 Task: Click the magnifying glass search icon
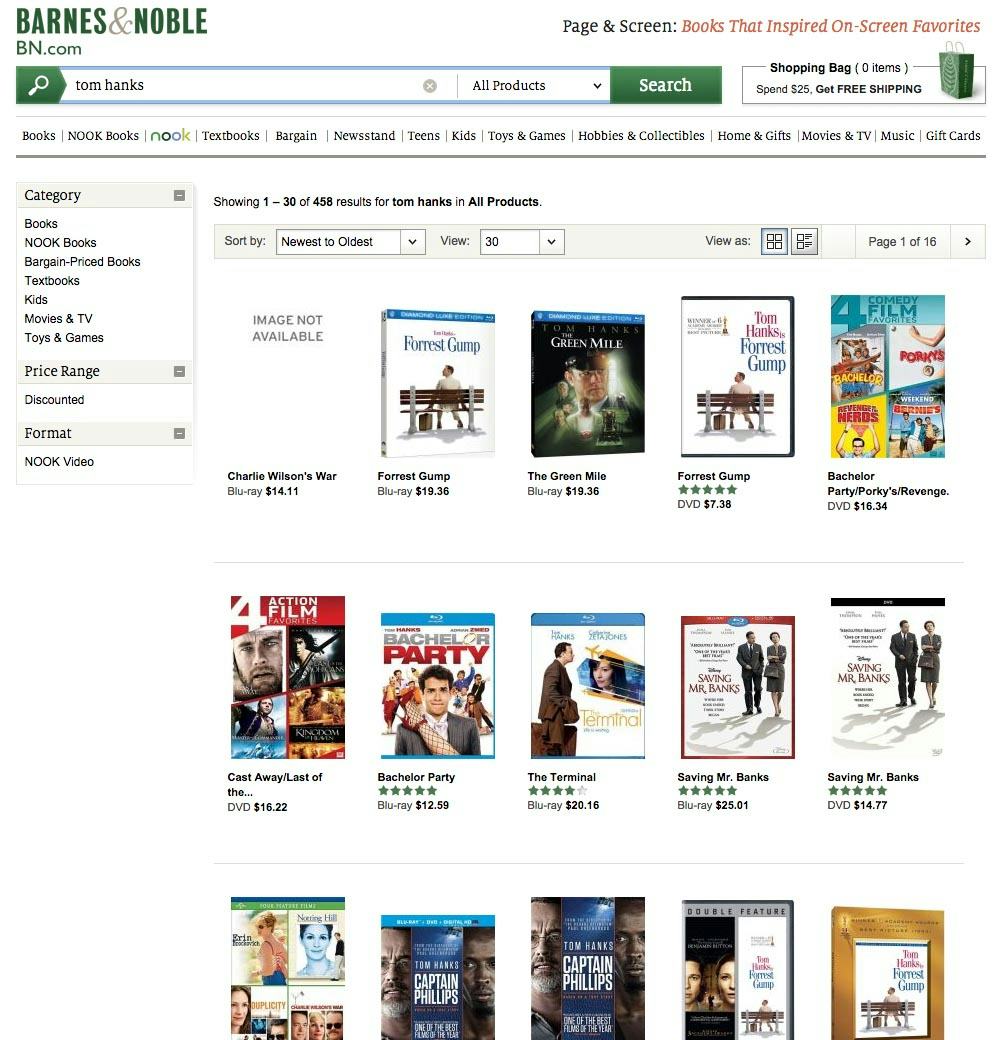coord(39,85)
